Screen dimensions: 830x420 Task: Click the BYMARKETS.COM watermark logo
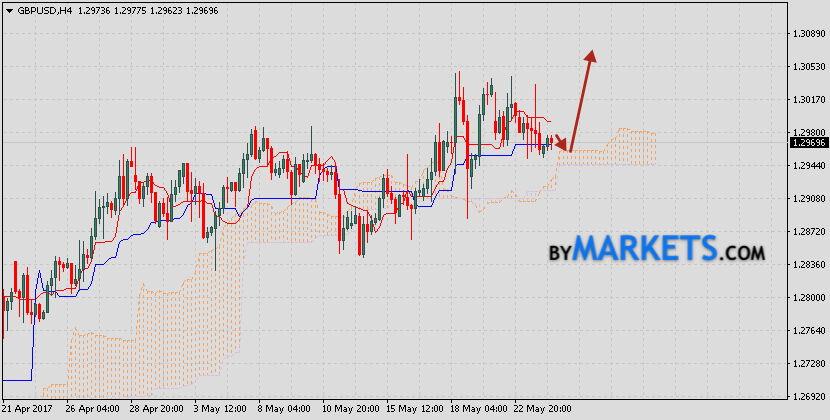point(656,249)
